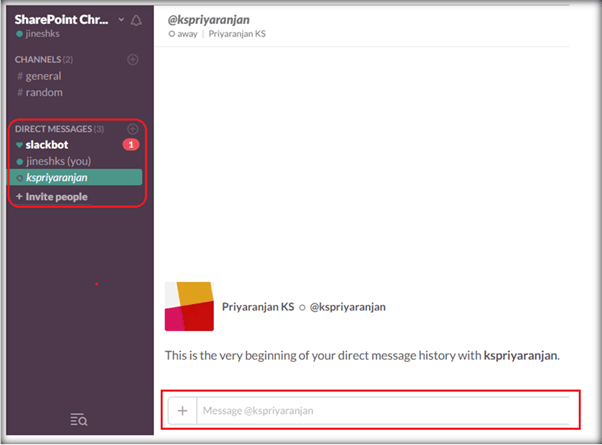Click the DIRECT MESSAGES (3) header
This screenshot has width=602, height=445.
point(59,129)
